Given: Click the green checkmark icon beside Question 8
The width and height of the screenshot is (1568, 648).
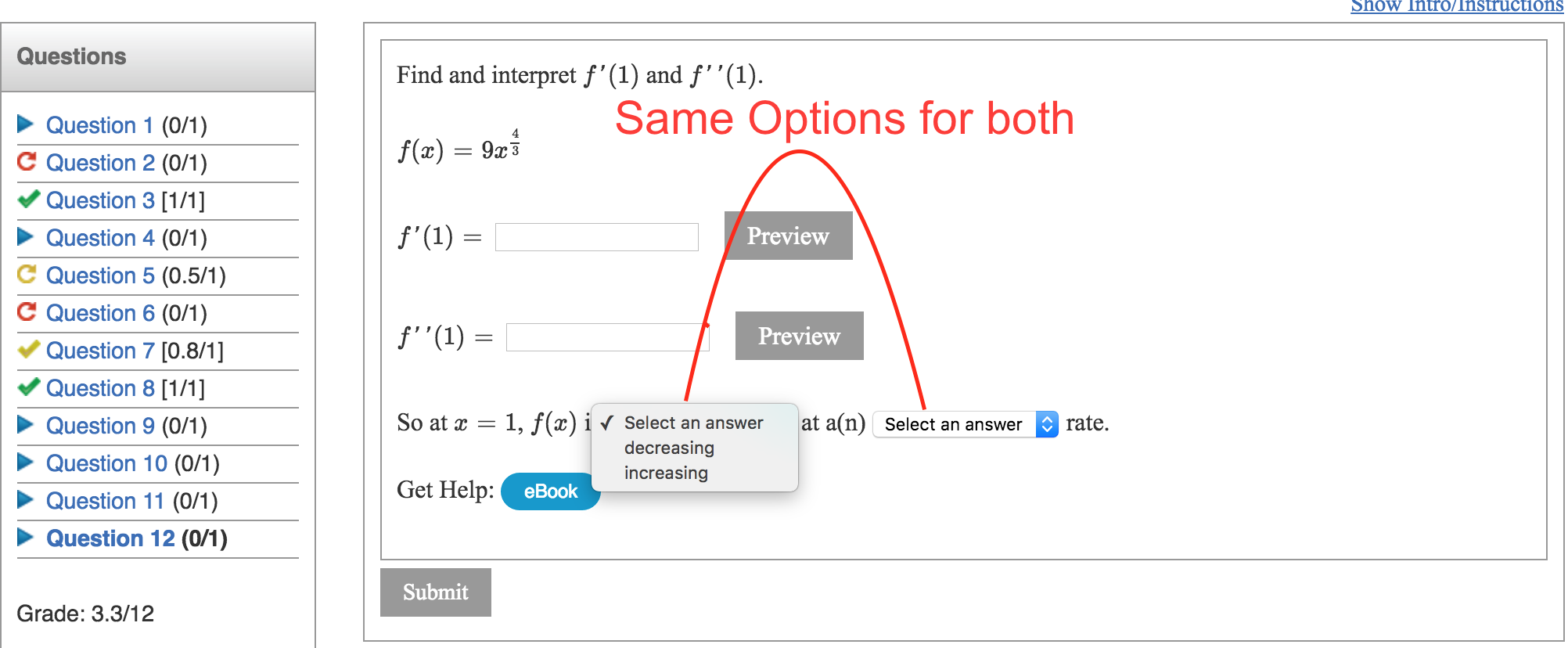Looking at the screenshot, I should (x=28, y=387).
